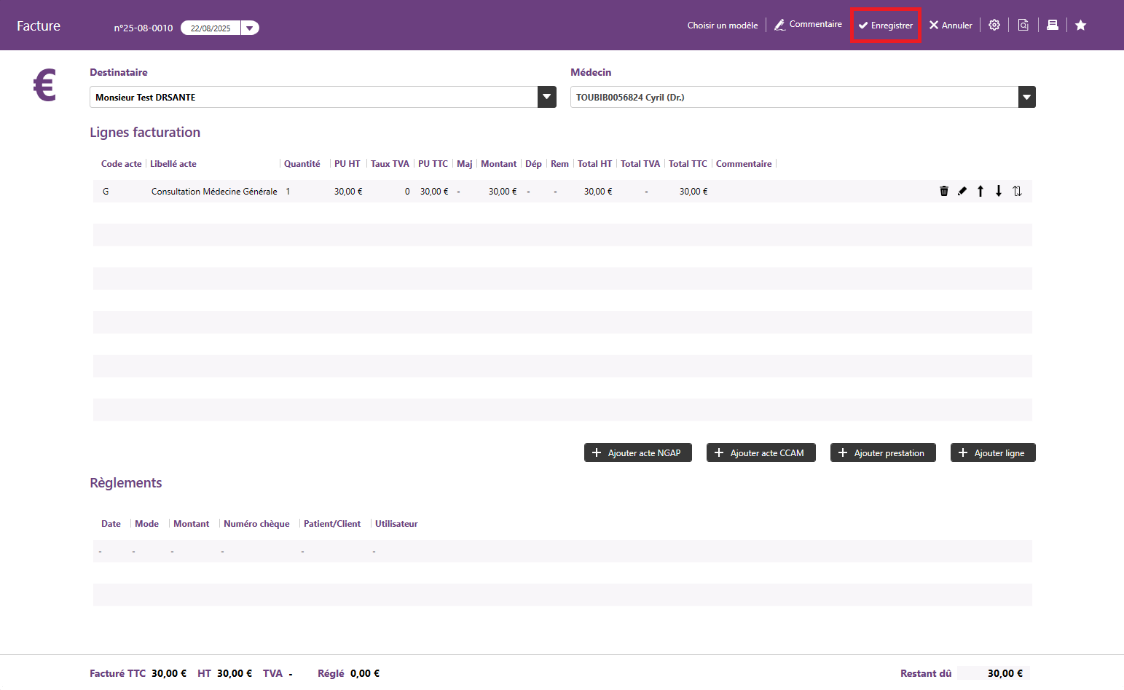Click Ajouter acte NGAP button

point(637,453)
